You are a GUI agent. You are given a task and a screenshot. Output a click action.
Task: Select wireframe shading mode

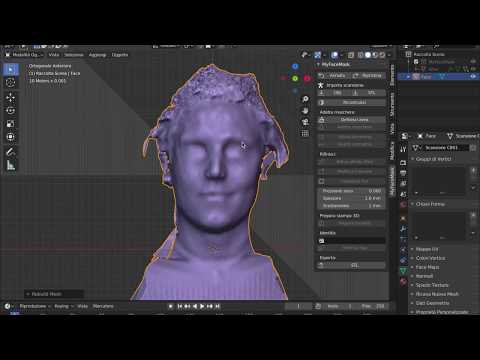361,55
